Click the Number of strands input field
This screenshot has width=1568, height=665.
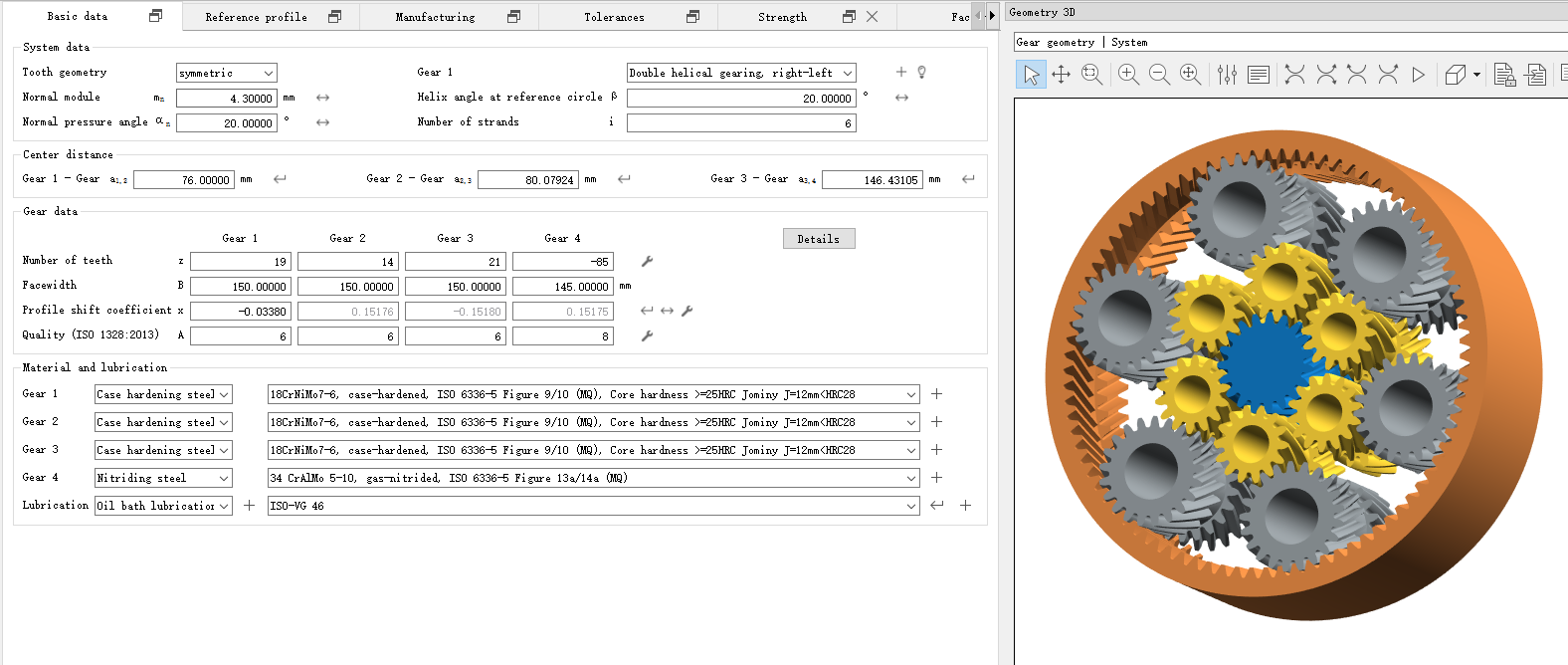coord(741,123)
